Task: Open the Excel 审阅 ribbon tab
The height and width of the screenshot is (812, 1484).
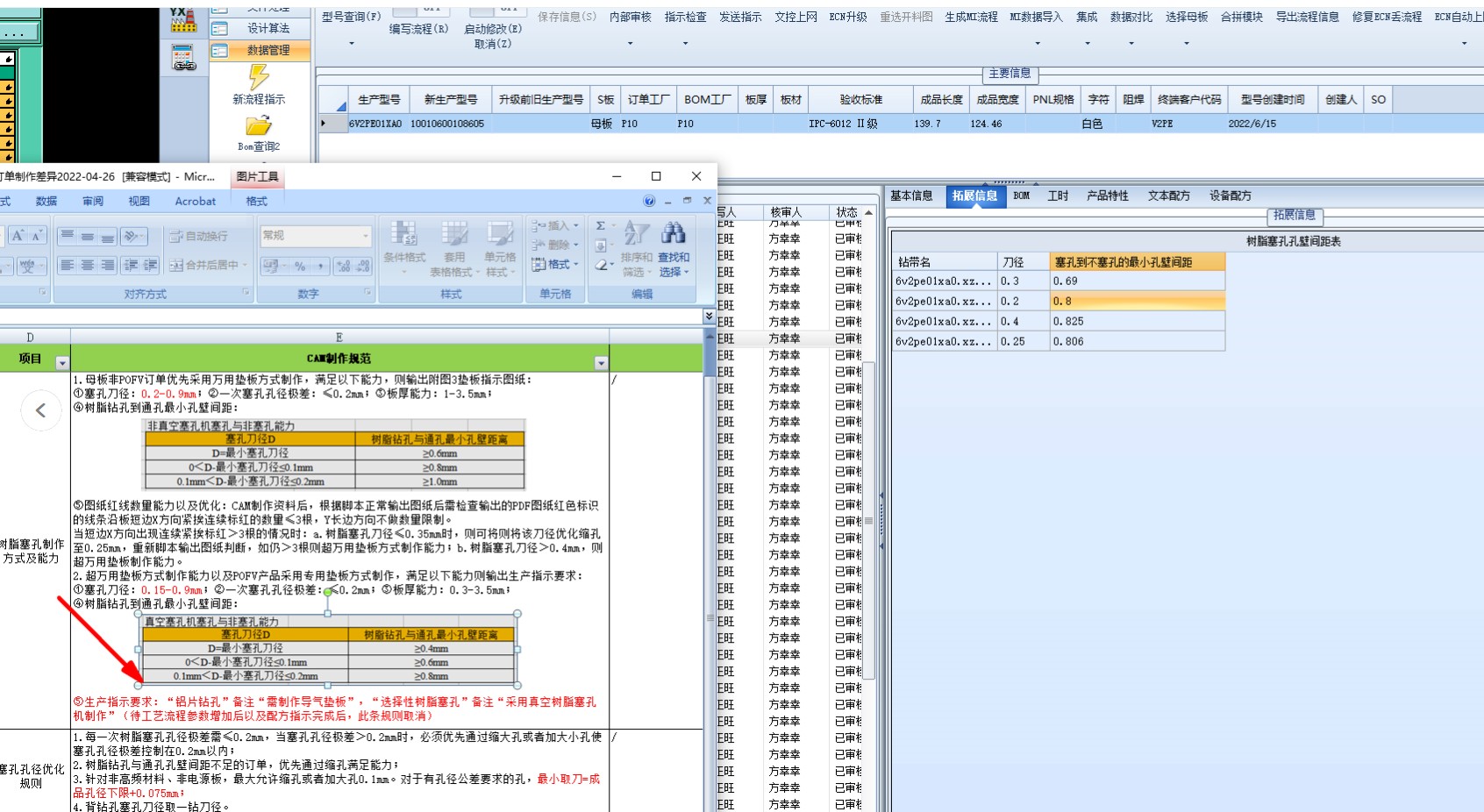Action: tap(93, 201)
